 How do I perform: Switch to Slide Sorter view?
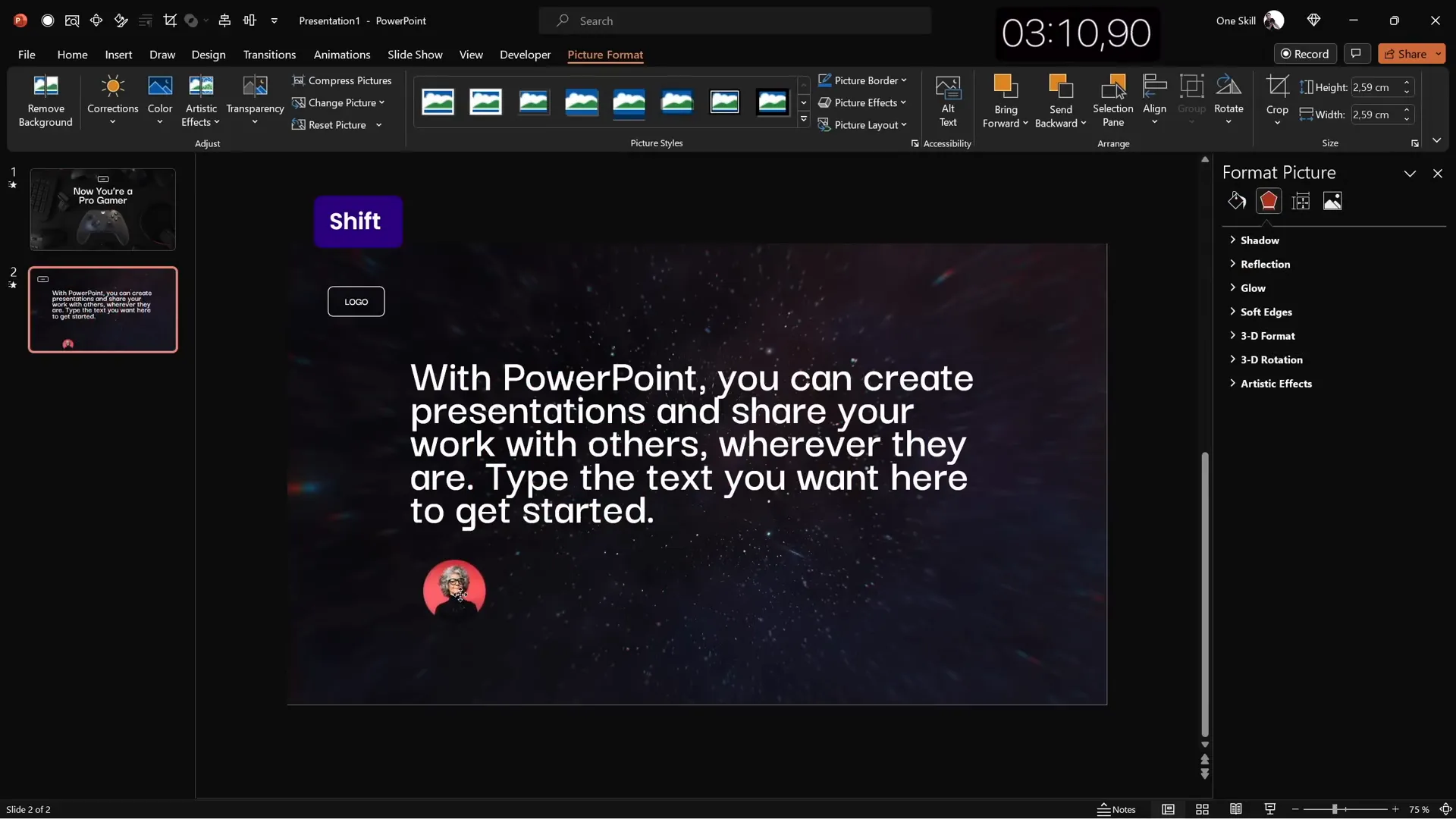[x=1202, y=809]
